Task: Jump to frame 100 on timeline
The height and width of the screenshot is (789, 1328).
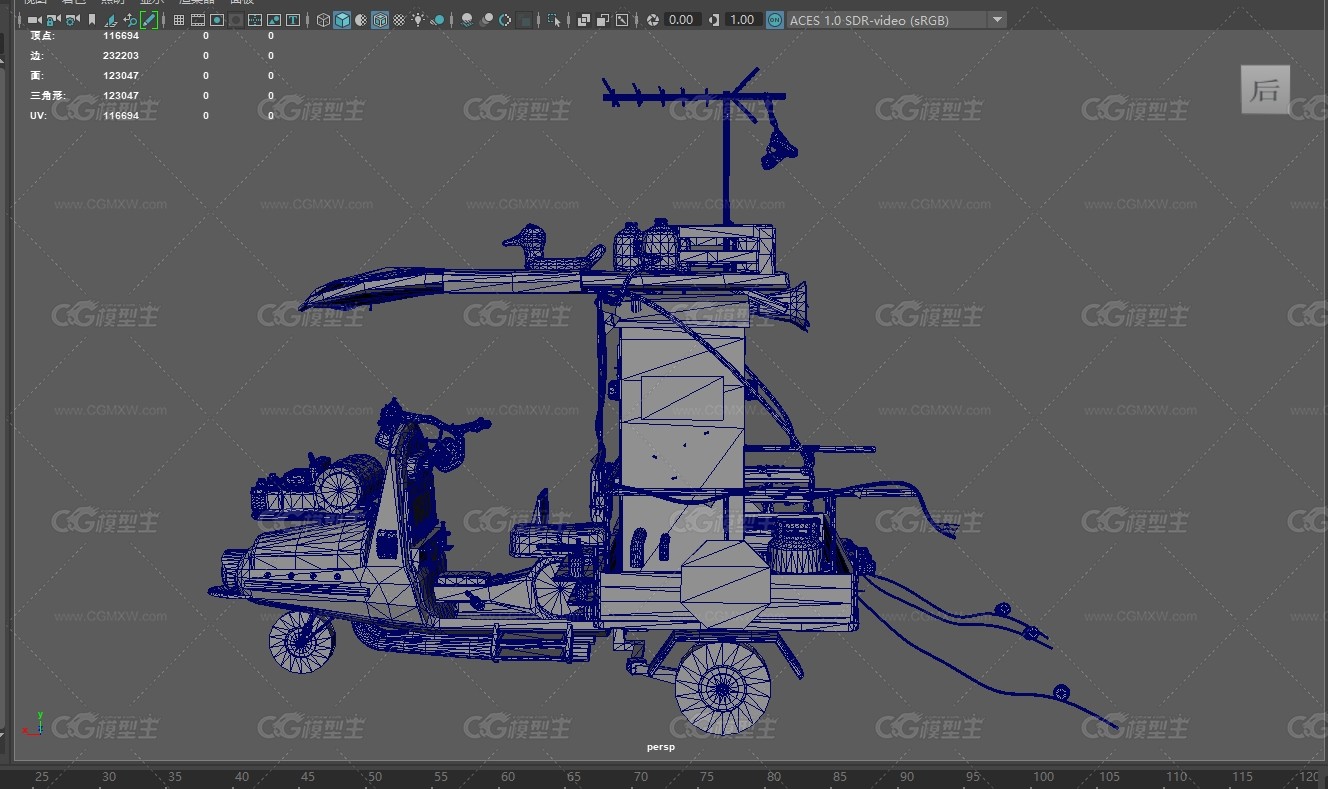Action: (1044, 777)
